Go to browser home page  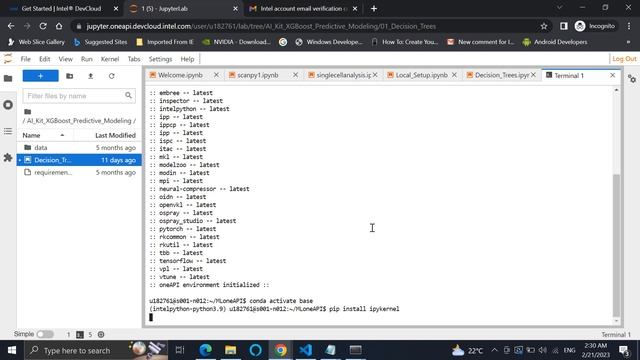pyautogui.click(x=59, y=26)
